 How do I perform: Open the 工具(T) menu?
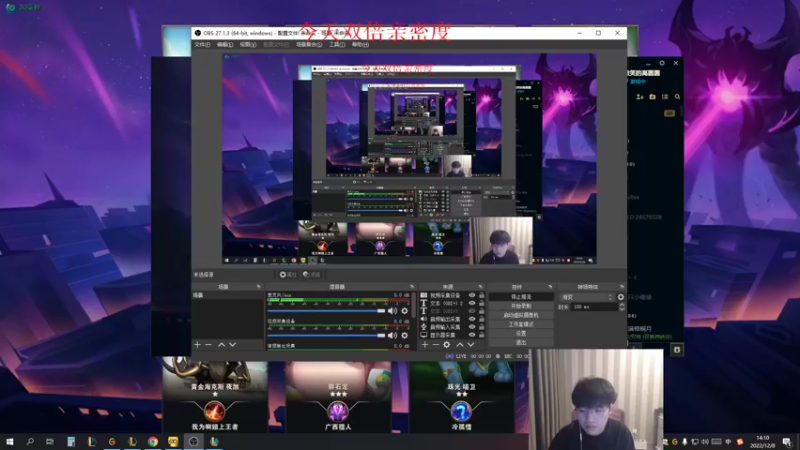337,44
